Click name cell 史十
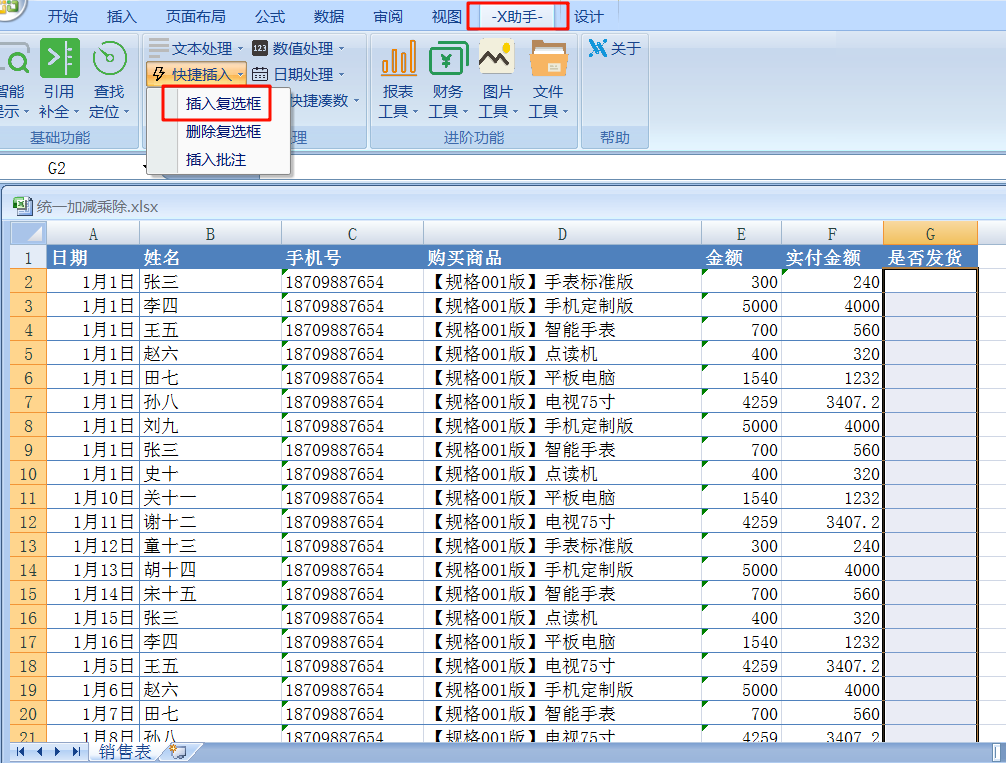Image resolution: width=1006 pixels, height=763 pixels. [x=210, y=474]
